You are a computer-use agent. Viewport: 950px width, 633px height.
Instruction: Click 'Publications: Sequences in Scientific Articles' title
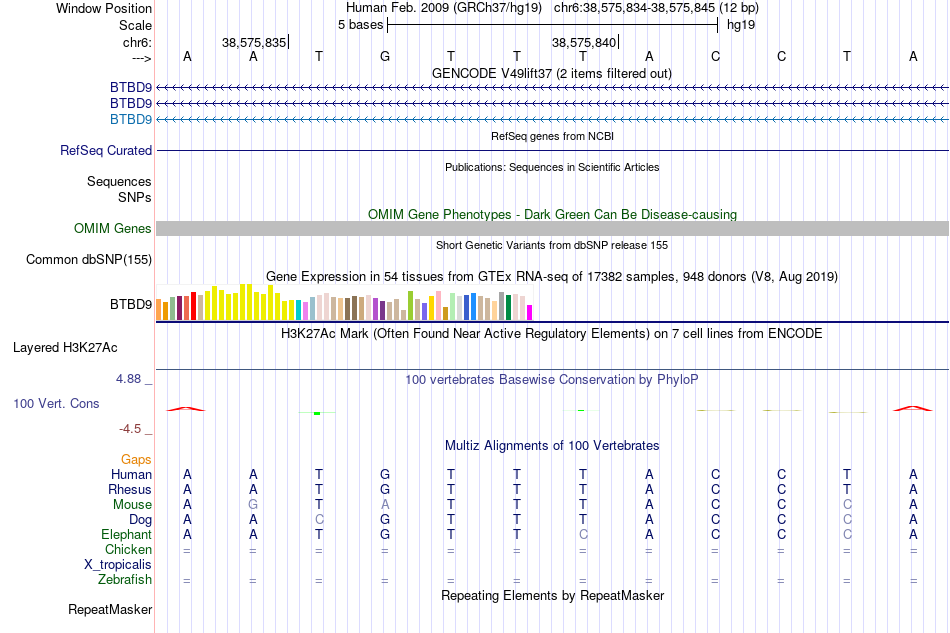(x=552, y=167)
